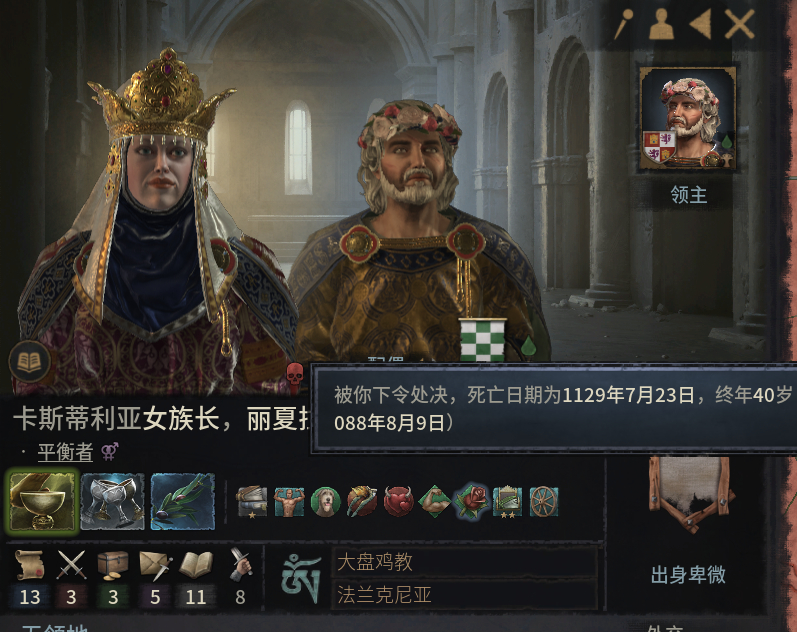This screenshot has width=797, height=632.
Task: Open the liege portrait labeled 领主
Action: click(x=688, y=118)
